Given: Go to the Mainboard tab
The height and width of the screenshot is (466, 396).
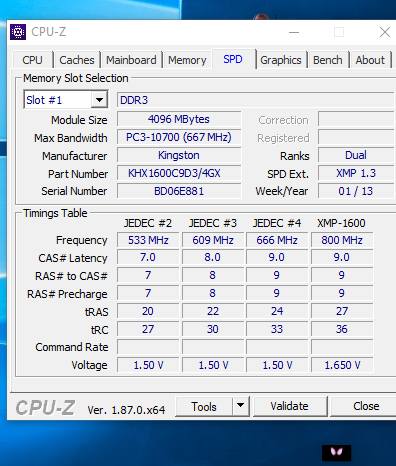Looking at the screenshot, I should click(x=131, y=60).
